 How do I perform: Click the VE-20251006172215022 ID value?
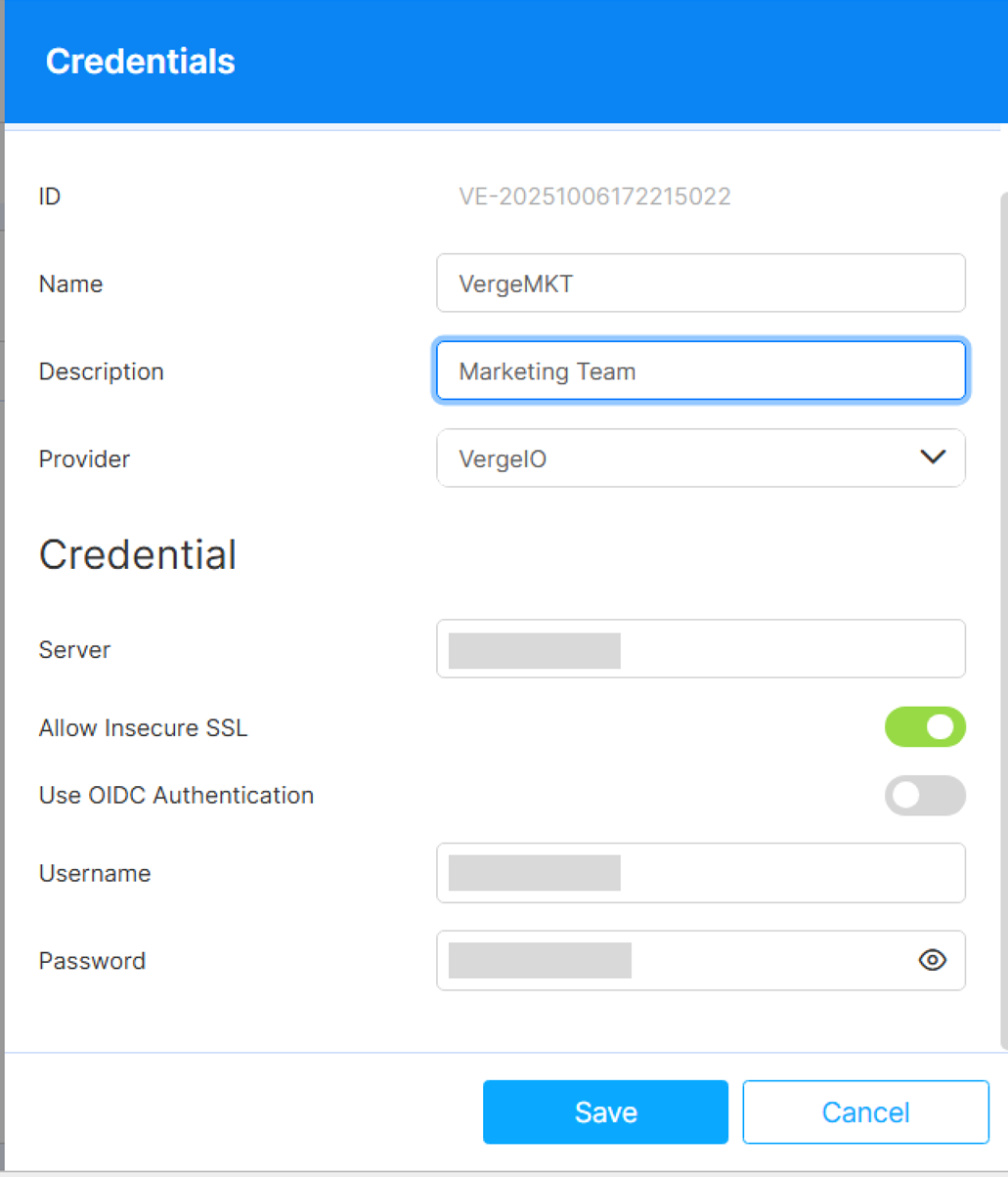click(594, 196)
